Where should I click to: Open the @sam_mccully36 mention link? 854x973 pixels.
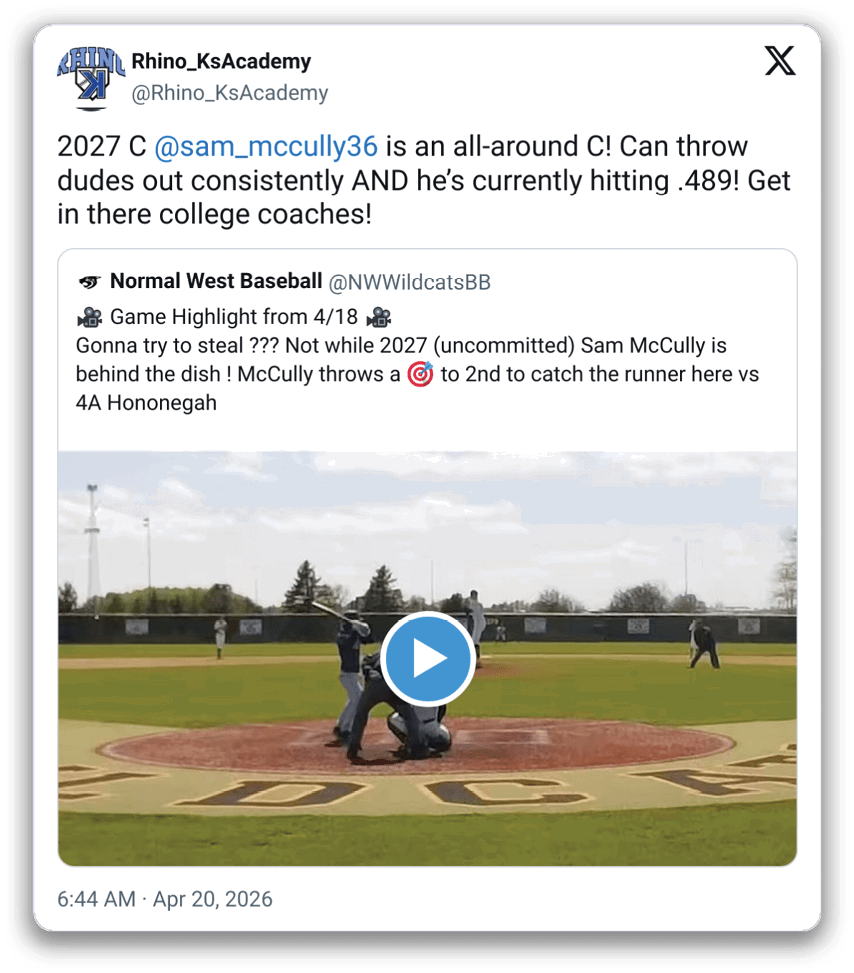(266, 147)
